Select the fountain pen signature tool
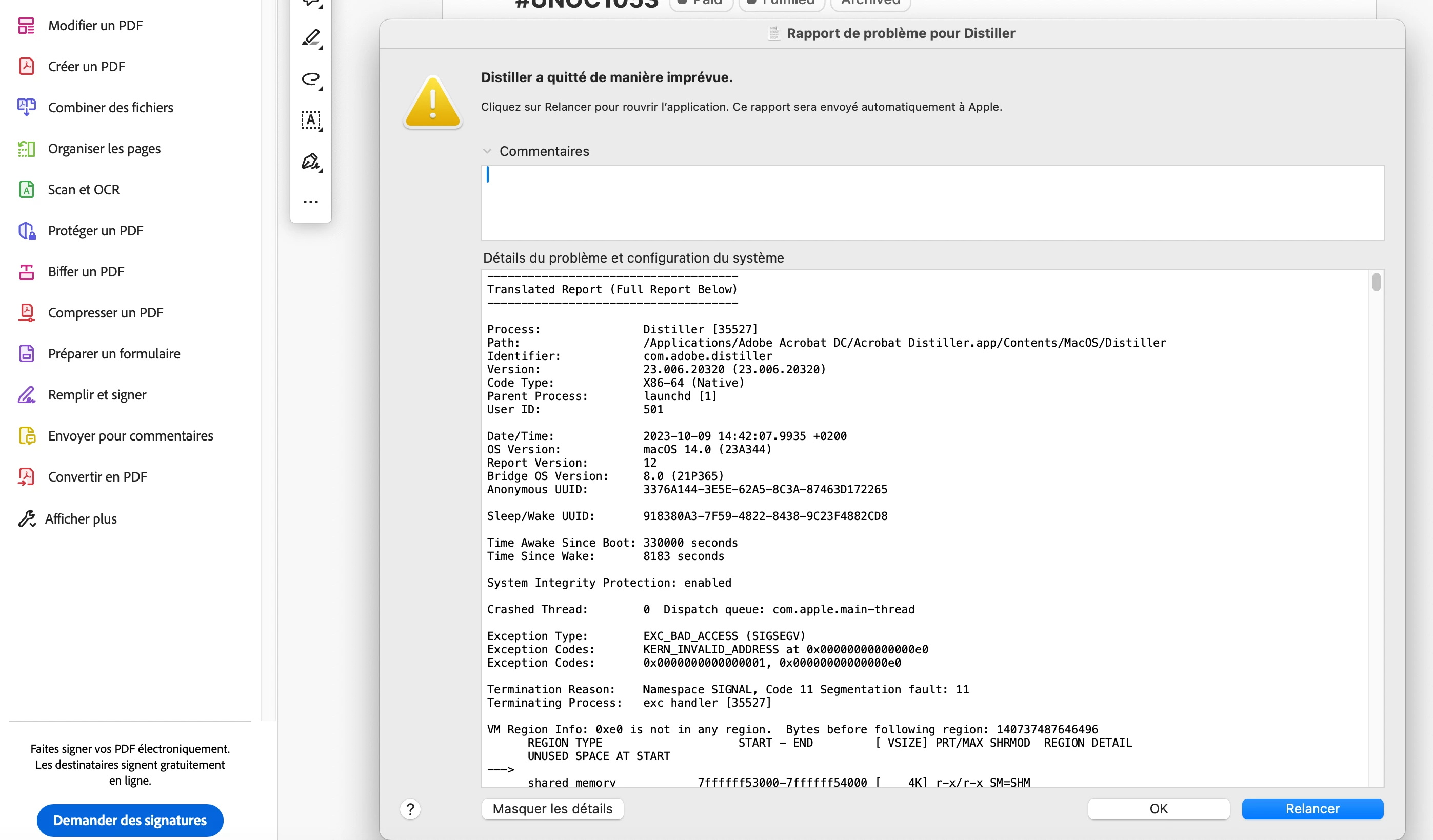This screenshot has width=1433, height=840. (x=311, y=162)
